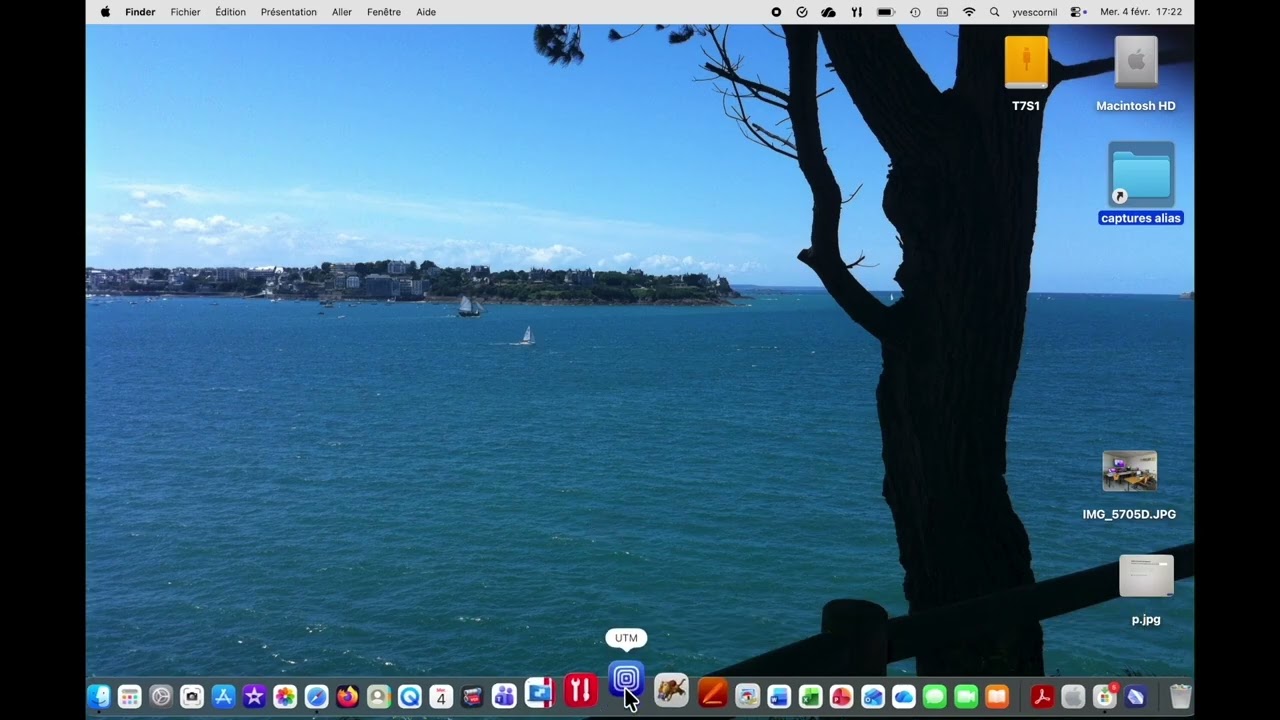Launch FaceTime from the Dock
Screen dimensions: 1280x720
(966, 697)
